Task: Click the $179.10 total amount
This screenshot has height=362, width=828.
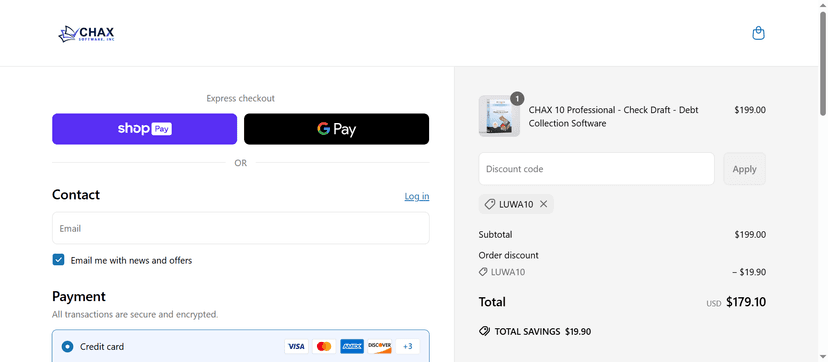Action: (x=746, y=302)
